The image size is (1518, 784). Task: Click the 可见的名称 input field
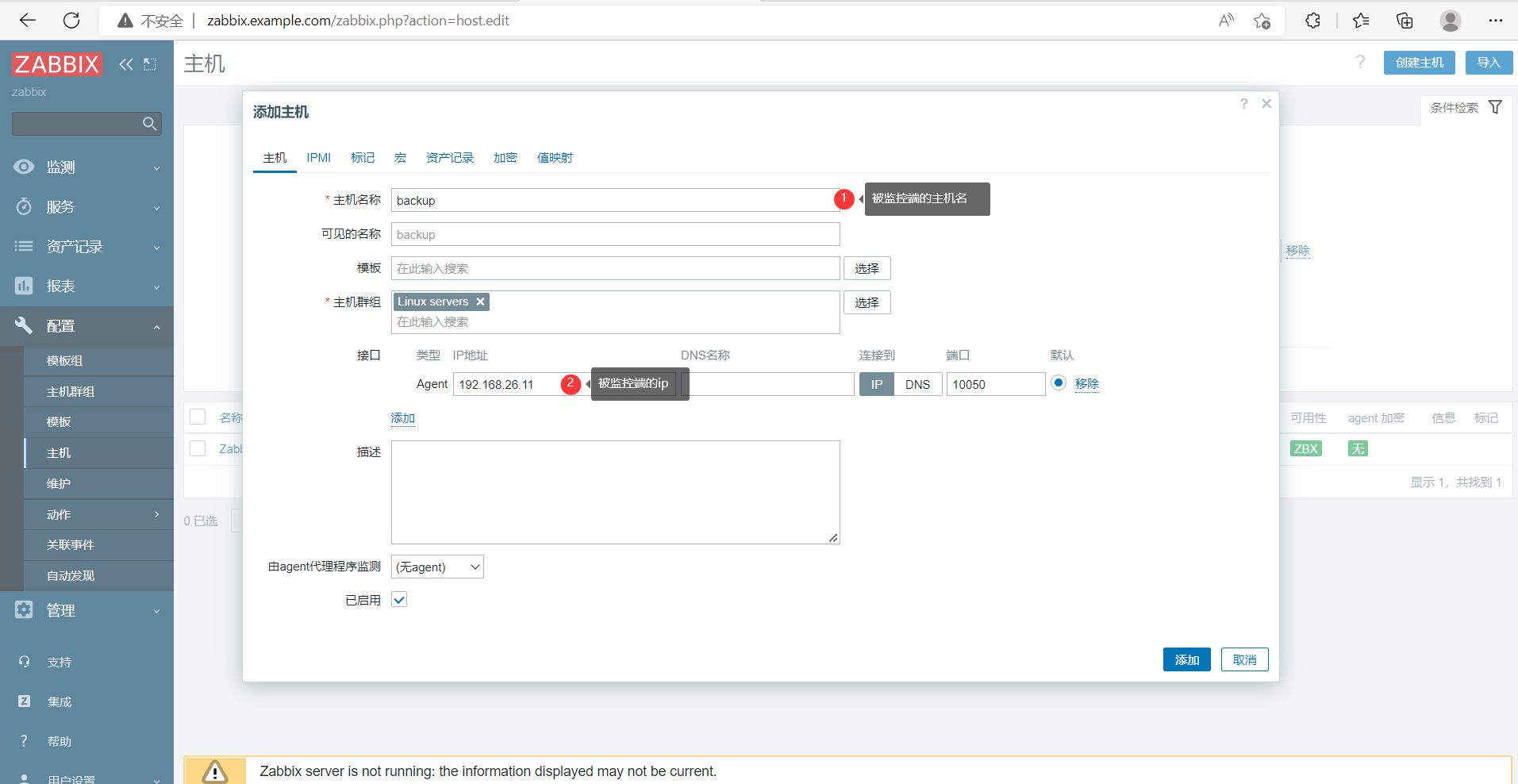pos(616,234)
